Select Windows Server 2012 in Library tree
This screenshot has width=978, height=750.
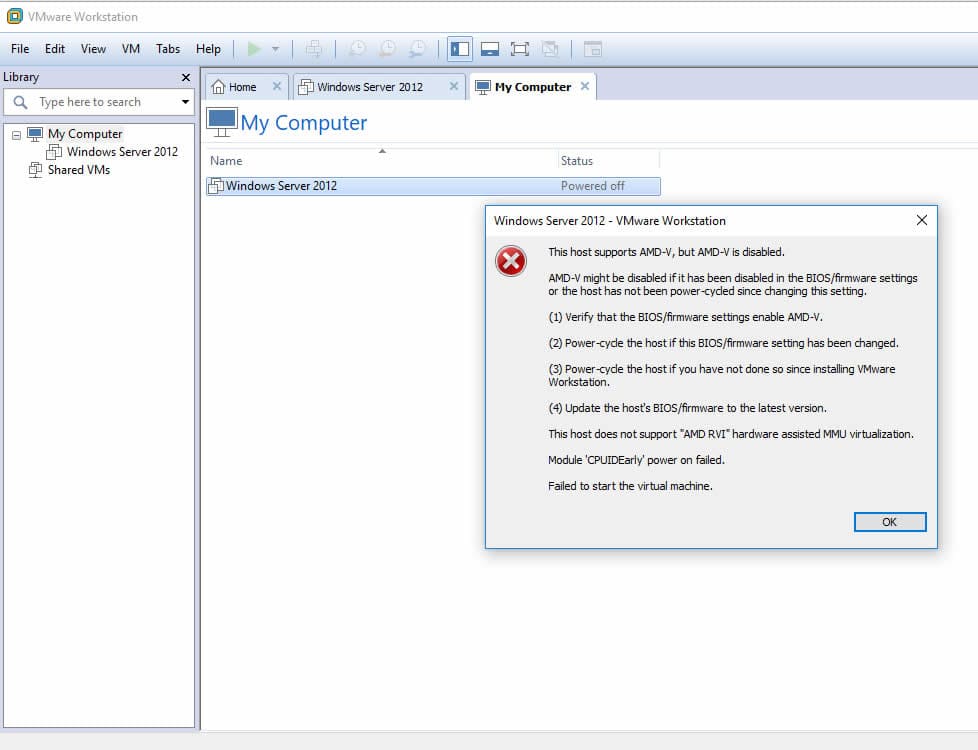[122, 152]
